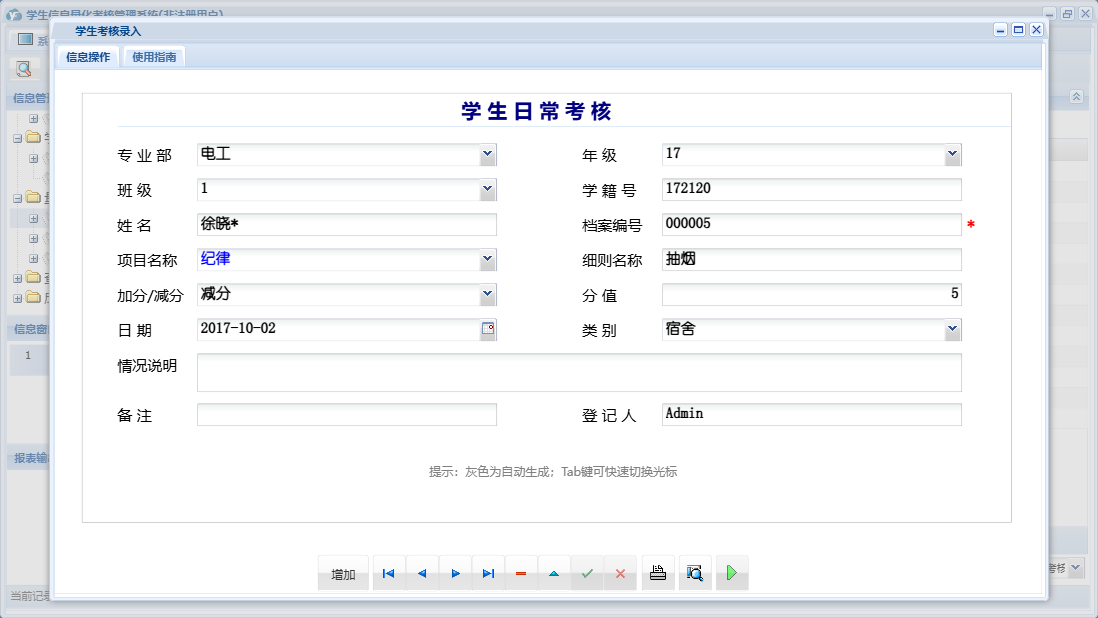Open print preview with magnifier-document icon

coord(694,572)
